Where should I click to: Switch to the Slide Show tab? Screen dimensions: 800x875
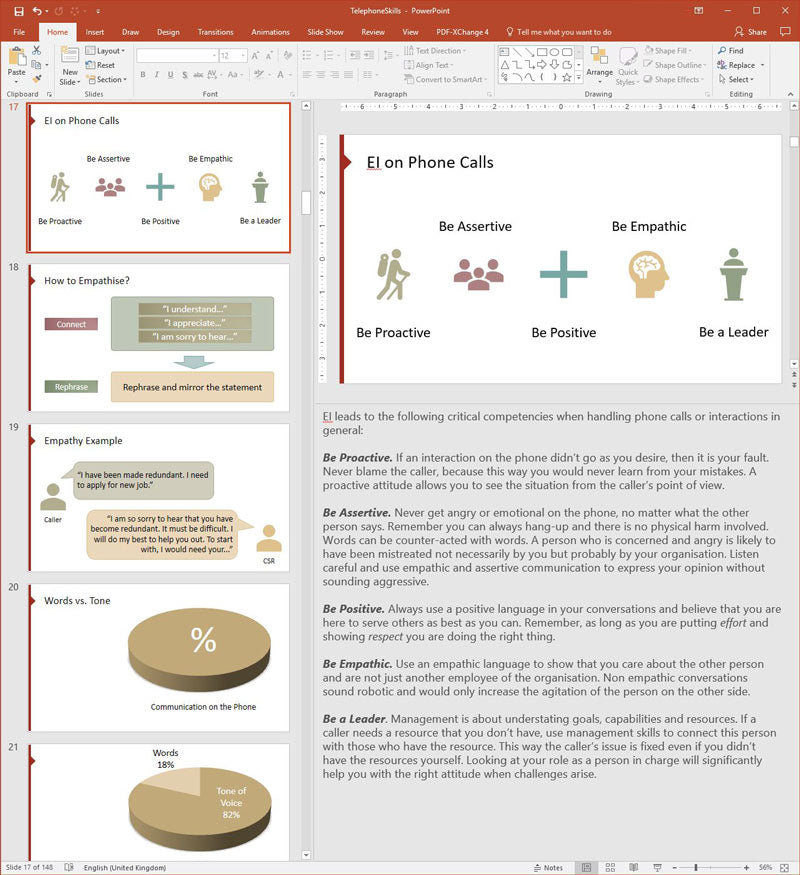click(326, 32)
